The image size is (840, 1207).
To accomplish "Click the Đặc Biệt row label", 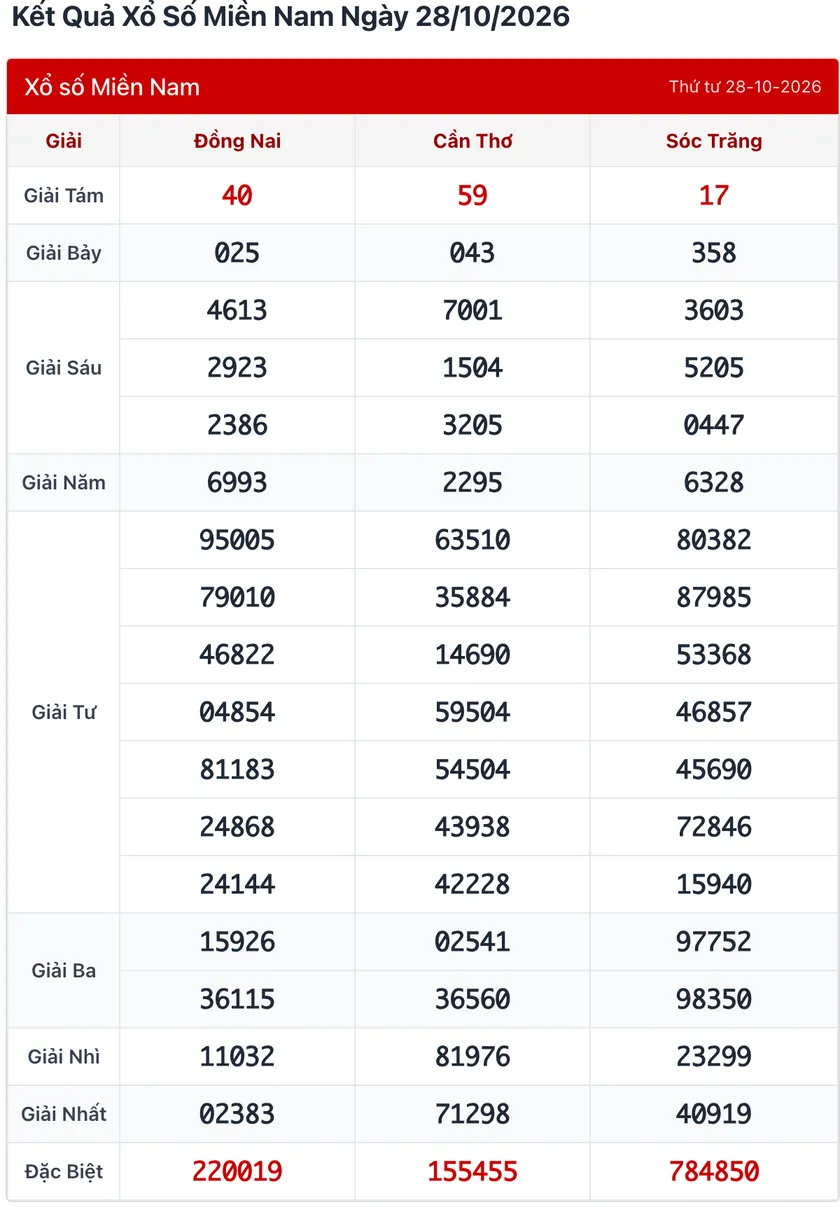I will (64, 1171).
